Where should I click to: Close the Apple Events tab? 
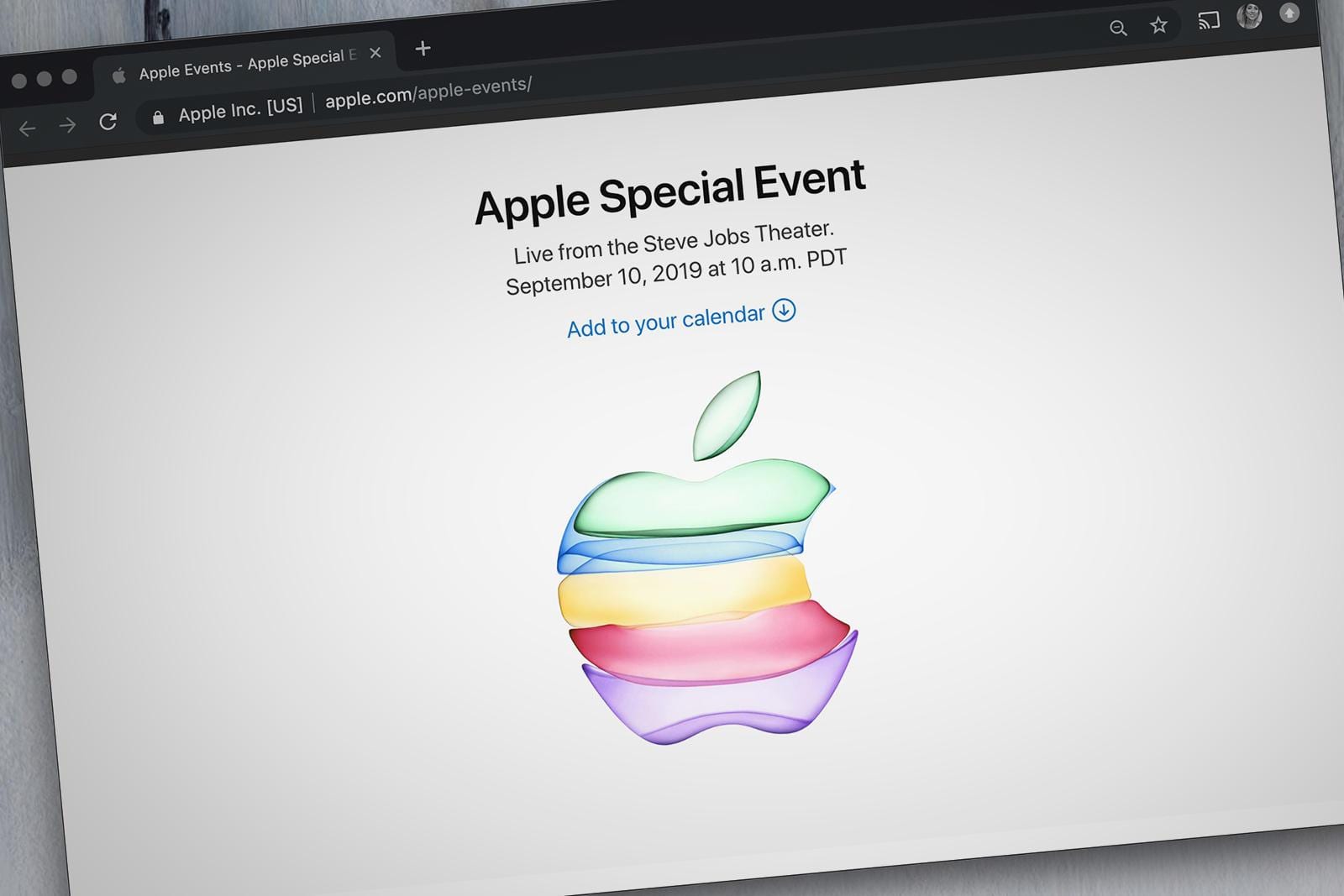(375, 53)
